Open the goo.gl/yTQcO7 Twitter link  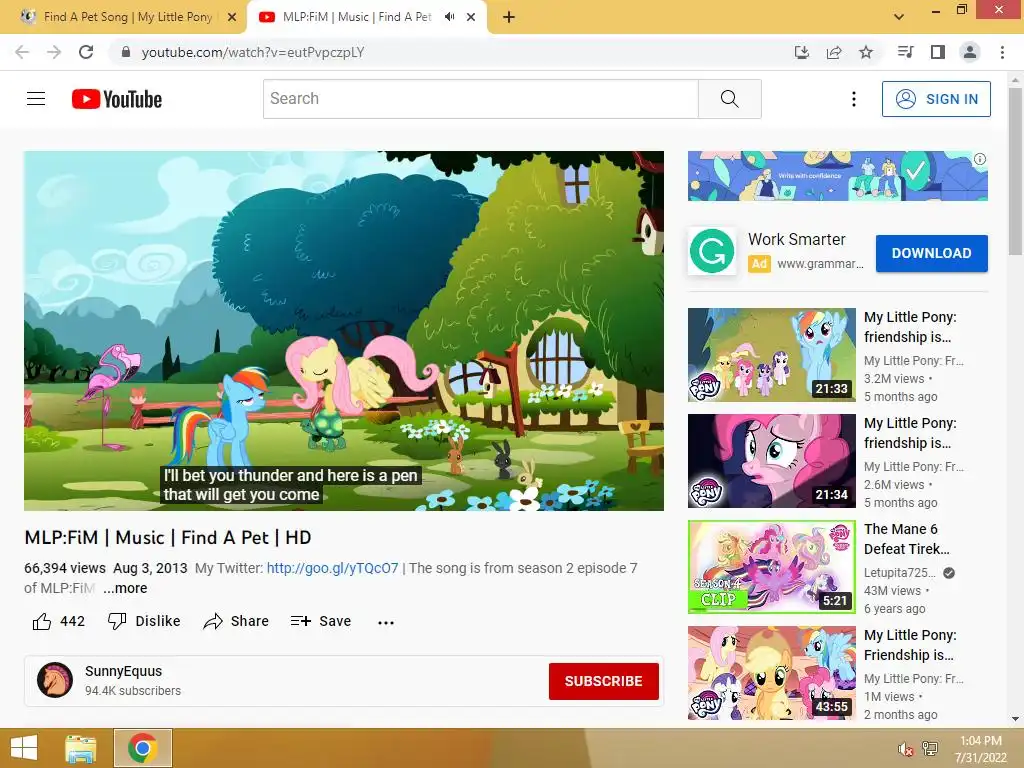332,568
